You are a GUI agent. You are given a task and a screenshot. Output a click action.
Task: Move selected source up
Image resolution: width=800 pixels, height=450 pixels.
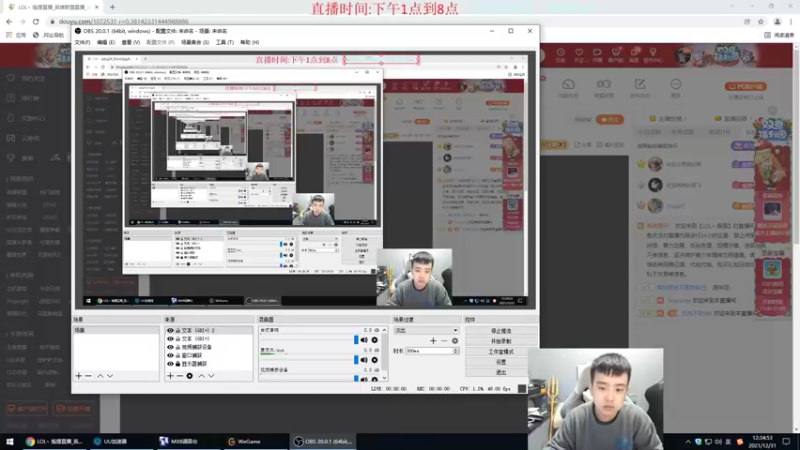coord(202,376)
